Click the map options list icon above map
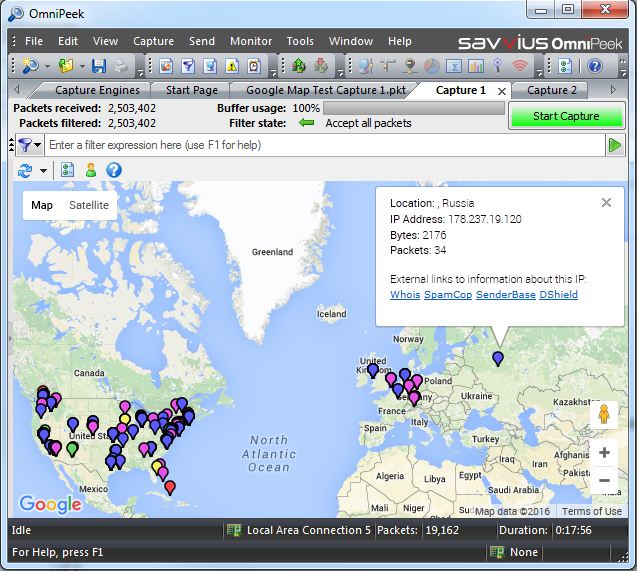 [67, 170]
